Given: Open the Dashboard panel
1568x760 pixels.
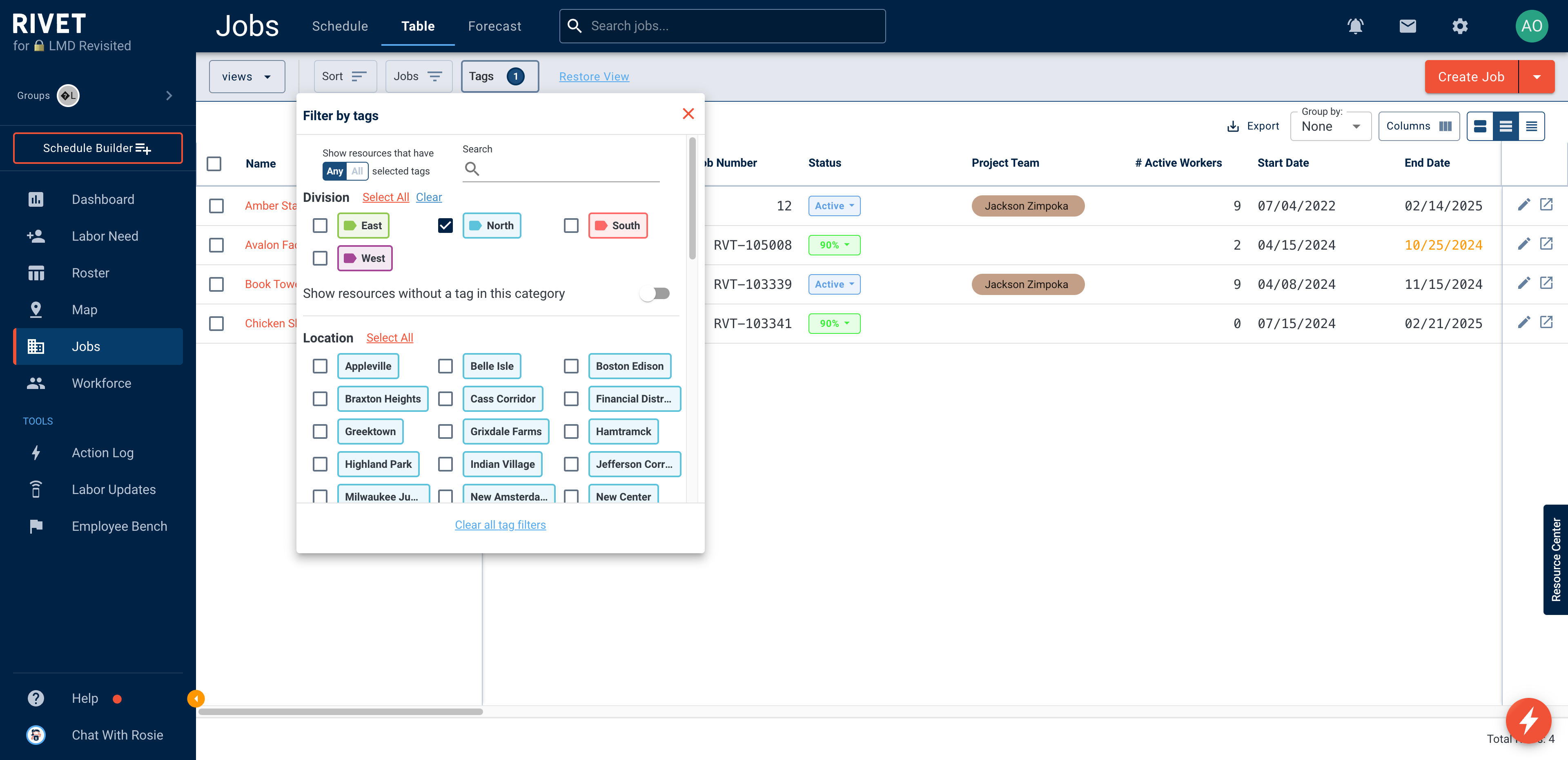Looking at the screenshot, I should pyautogui.click(x=102, y=199).
